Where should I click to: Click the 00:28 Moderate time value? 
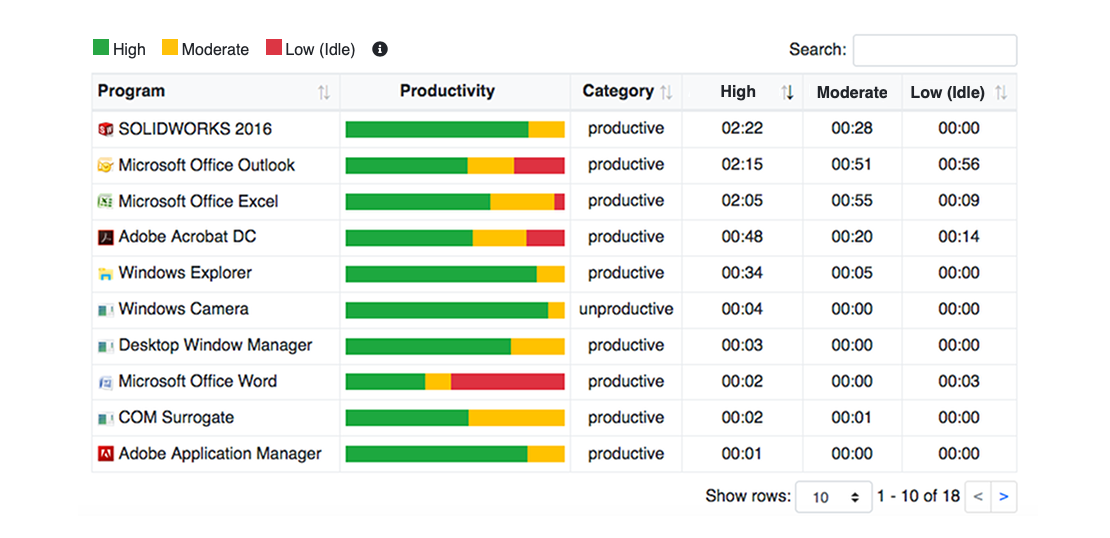(852, 129)
